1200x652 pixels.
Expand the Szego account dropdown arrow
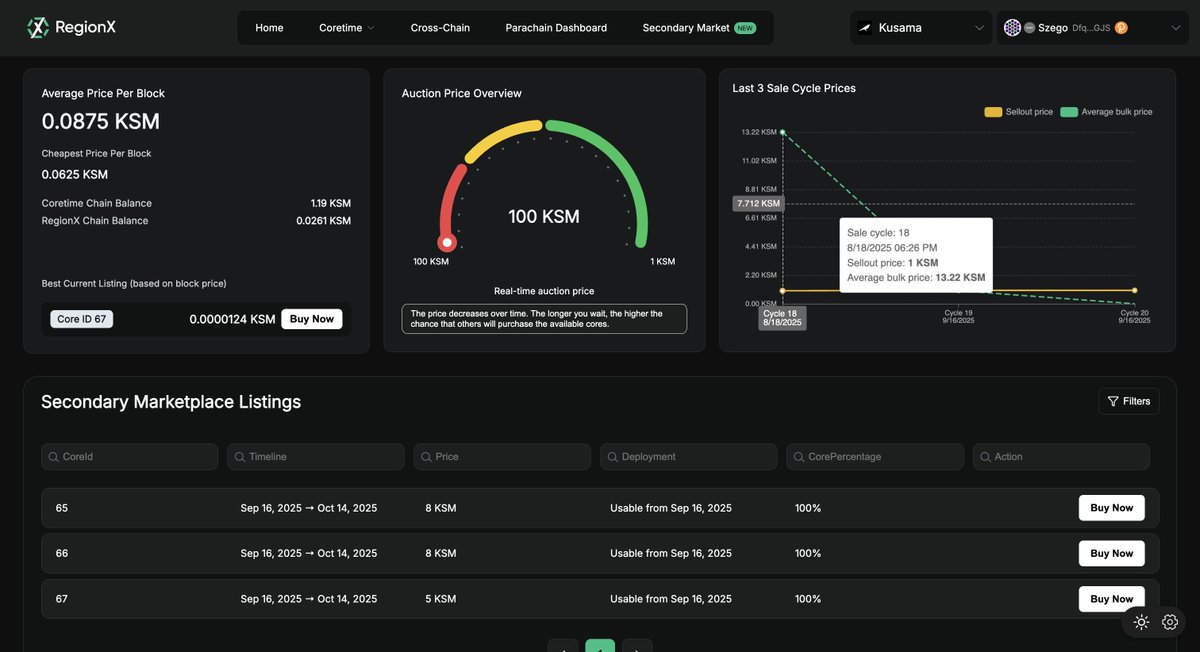1175,28
